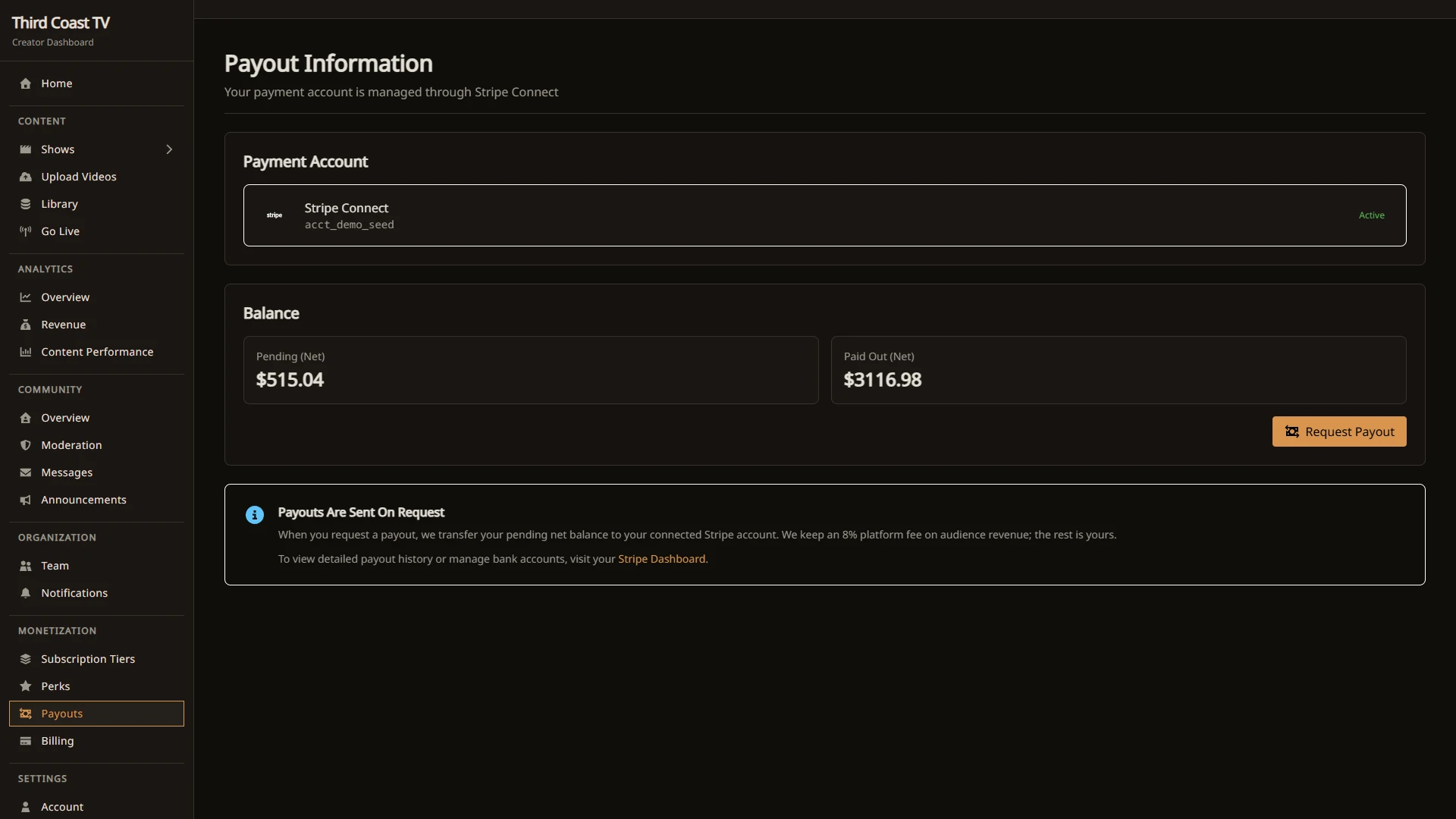
Task: Click the Home house icon
Action: click(26, 83)
